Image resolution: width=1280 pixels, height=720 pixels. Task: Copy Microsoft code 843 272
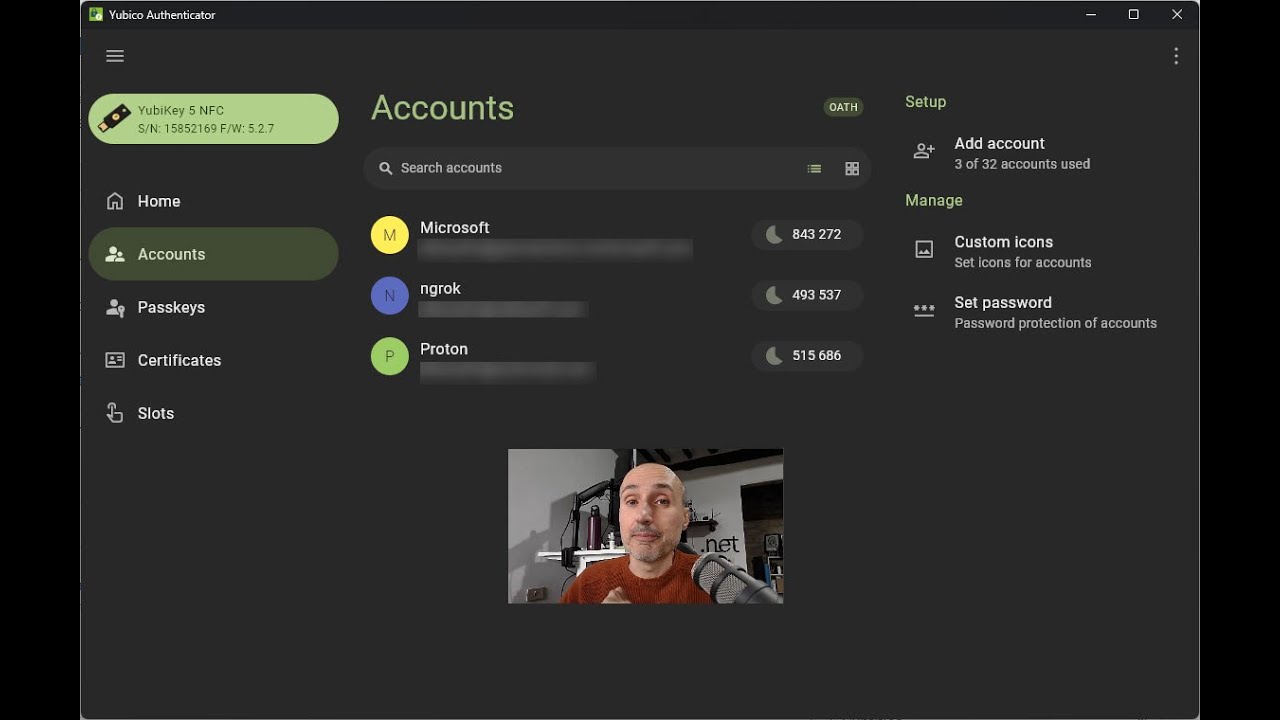(807, 234)
